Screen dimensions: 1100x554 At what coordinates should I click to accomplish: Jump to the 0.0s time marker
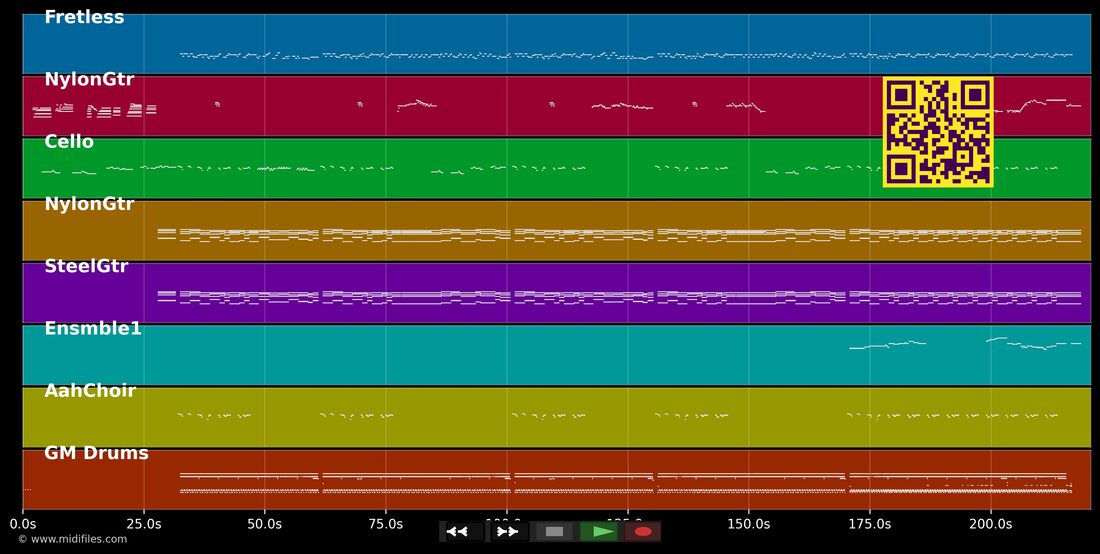click(23, 524)
